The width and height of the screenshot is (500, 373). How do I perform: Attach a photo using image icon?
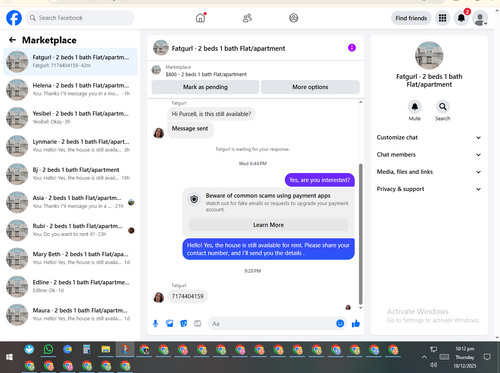170,323
